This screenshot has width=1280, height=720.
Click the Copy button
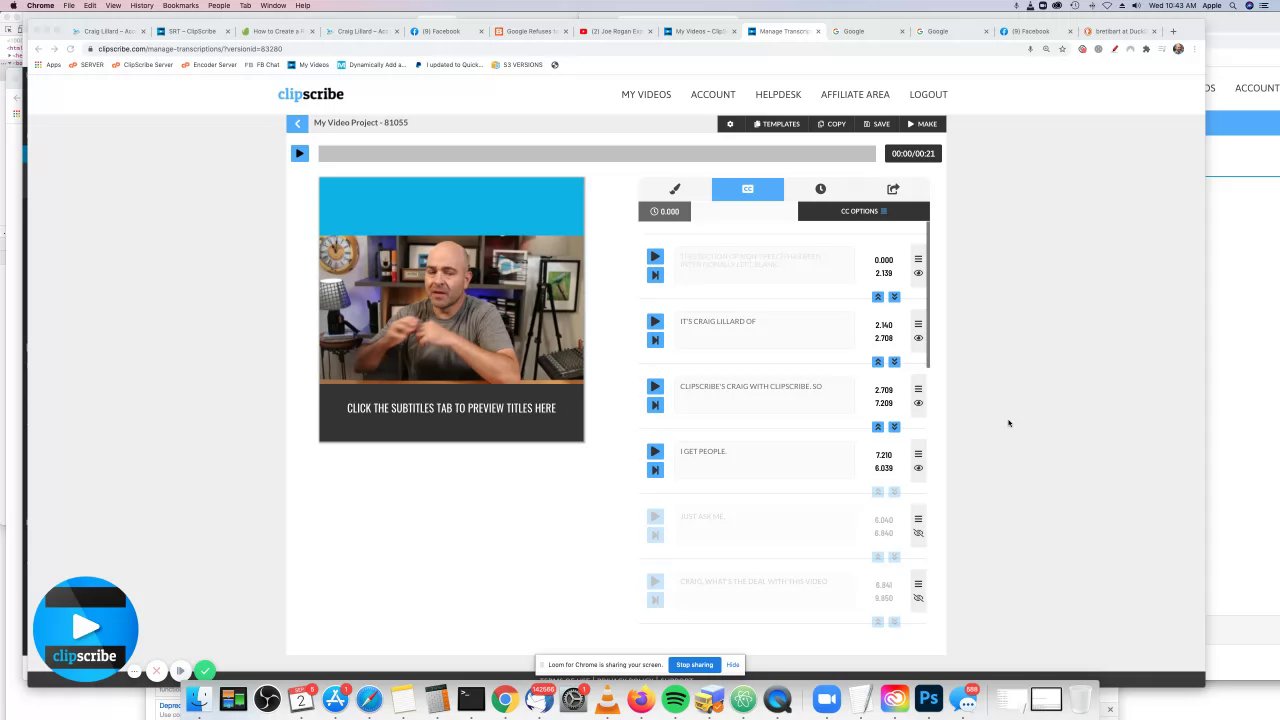tap(831, 124)
